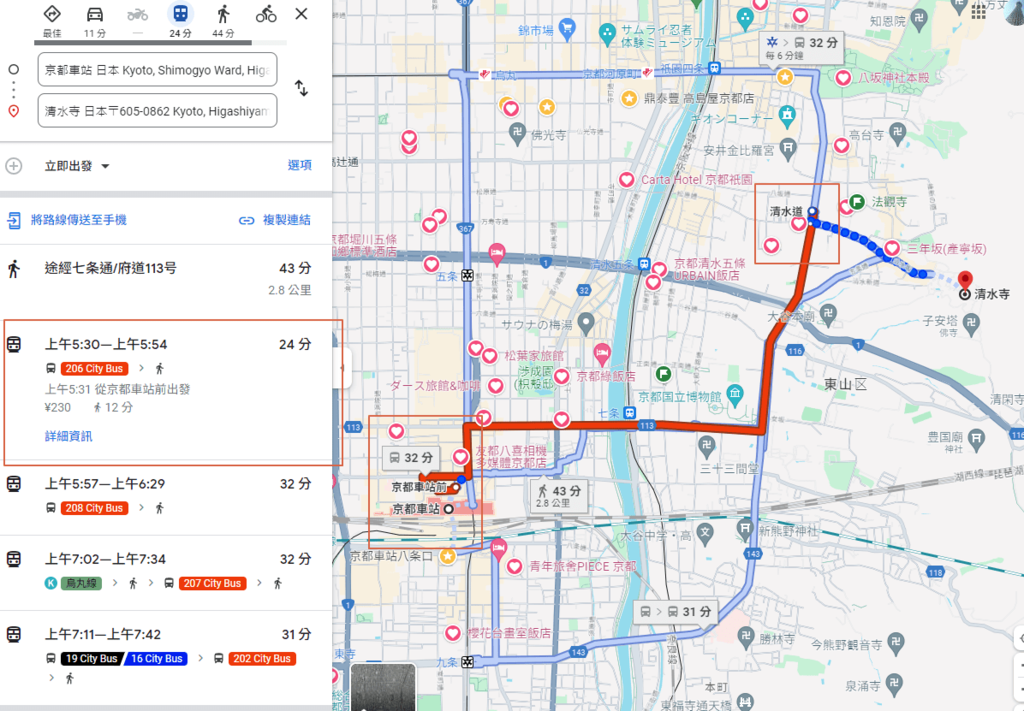The height and width of the screenshot is (711, 1024).
Task: Click the 清水寺 destination red pin
Action: tap(965, 280)
